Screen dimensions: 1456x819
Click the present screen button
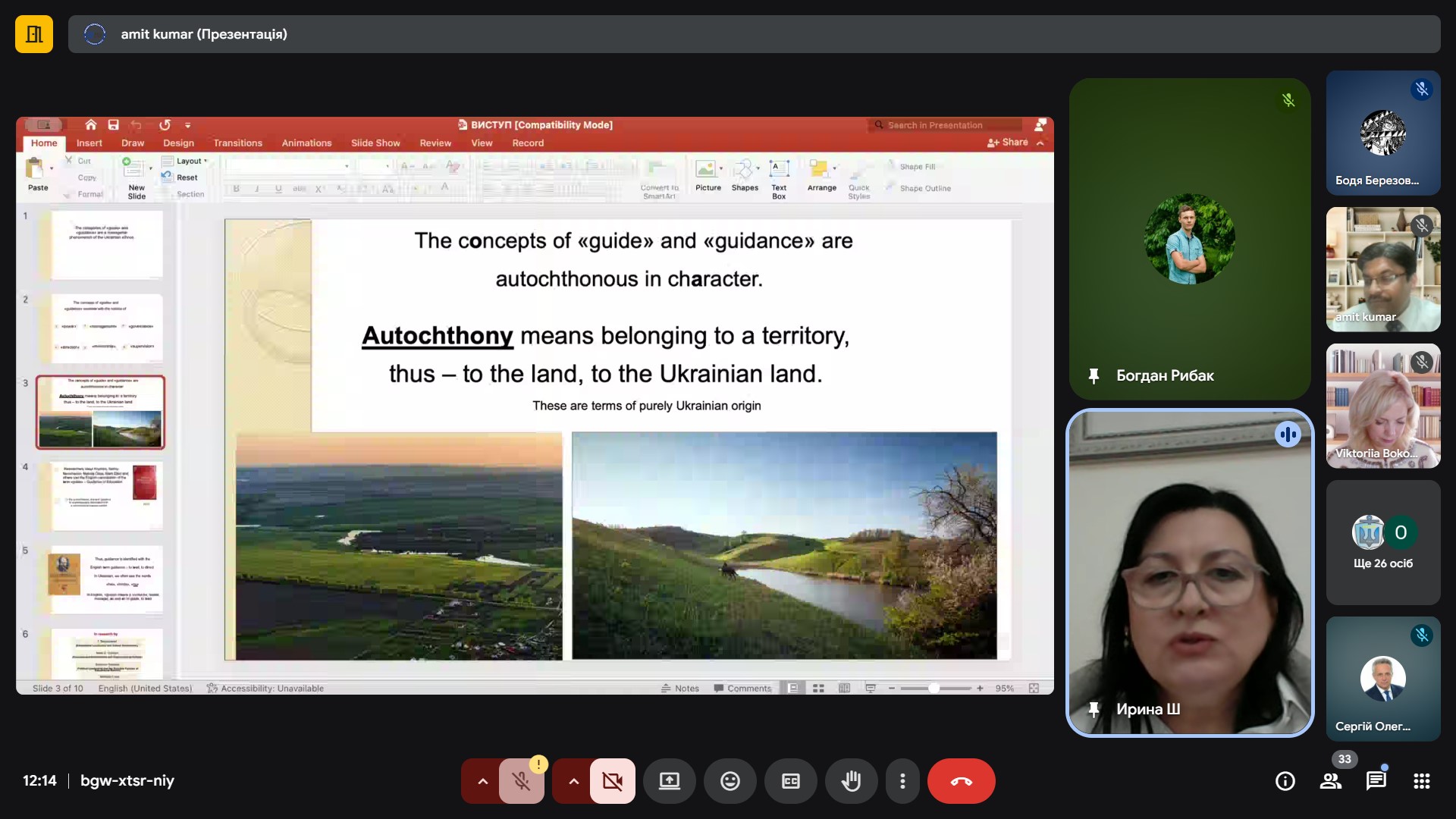tap(669, 781)
